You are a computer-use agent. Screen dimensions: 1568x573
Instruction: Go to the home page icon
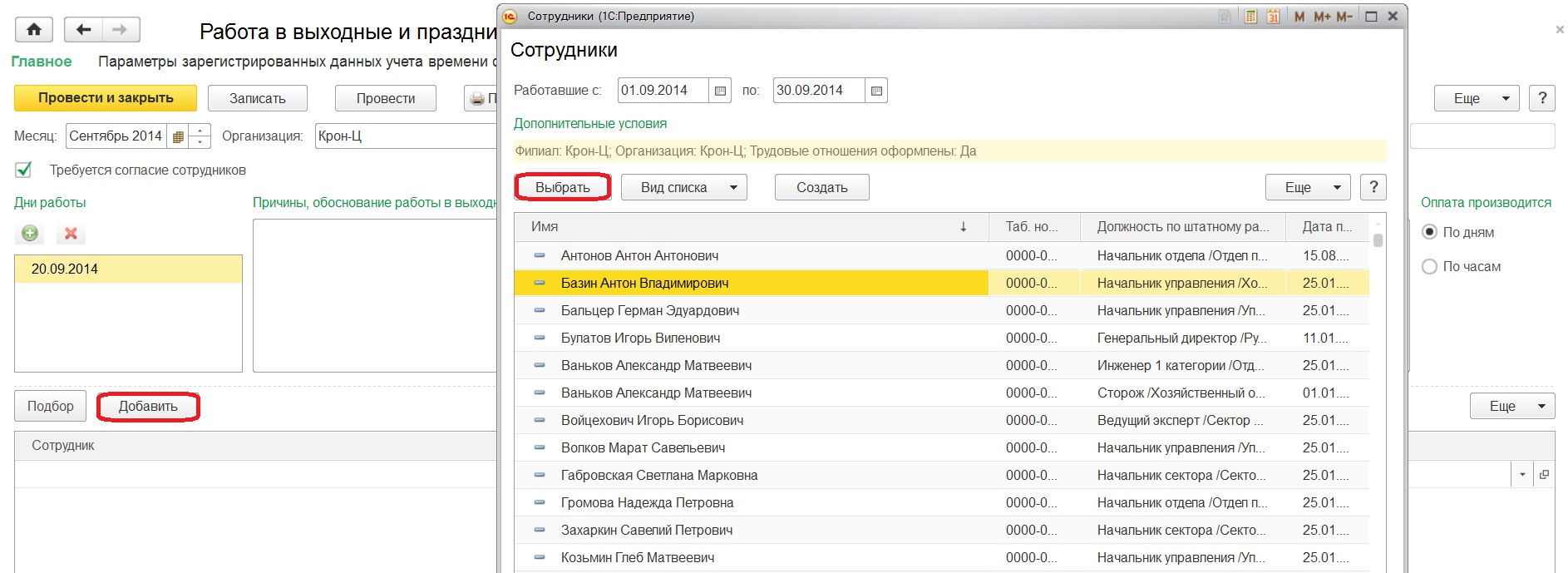(x=34, y=30)
